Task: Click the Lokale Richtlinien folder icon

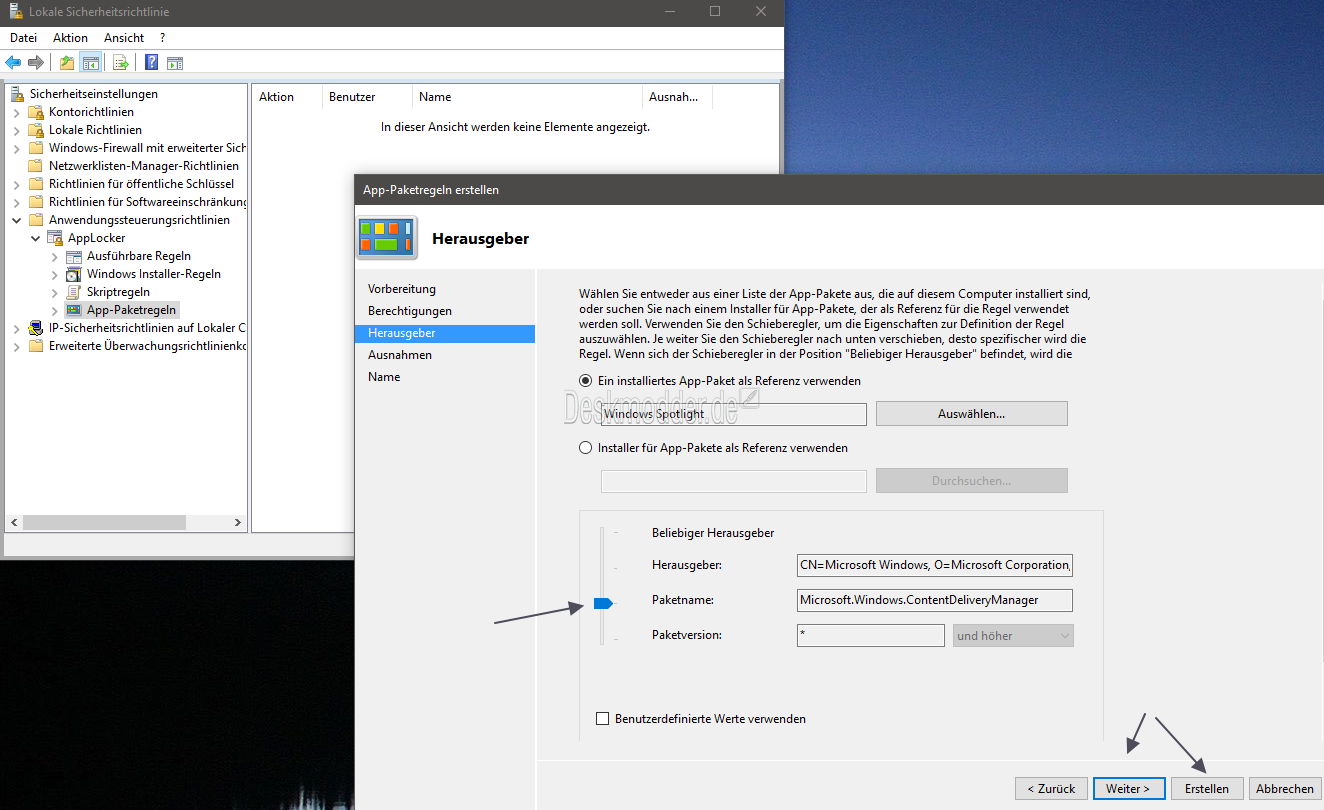Action: pos(36,130)
